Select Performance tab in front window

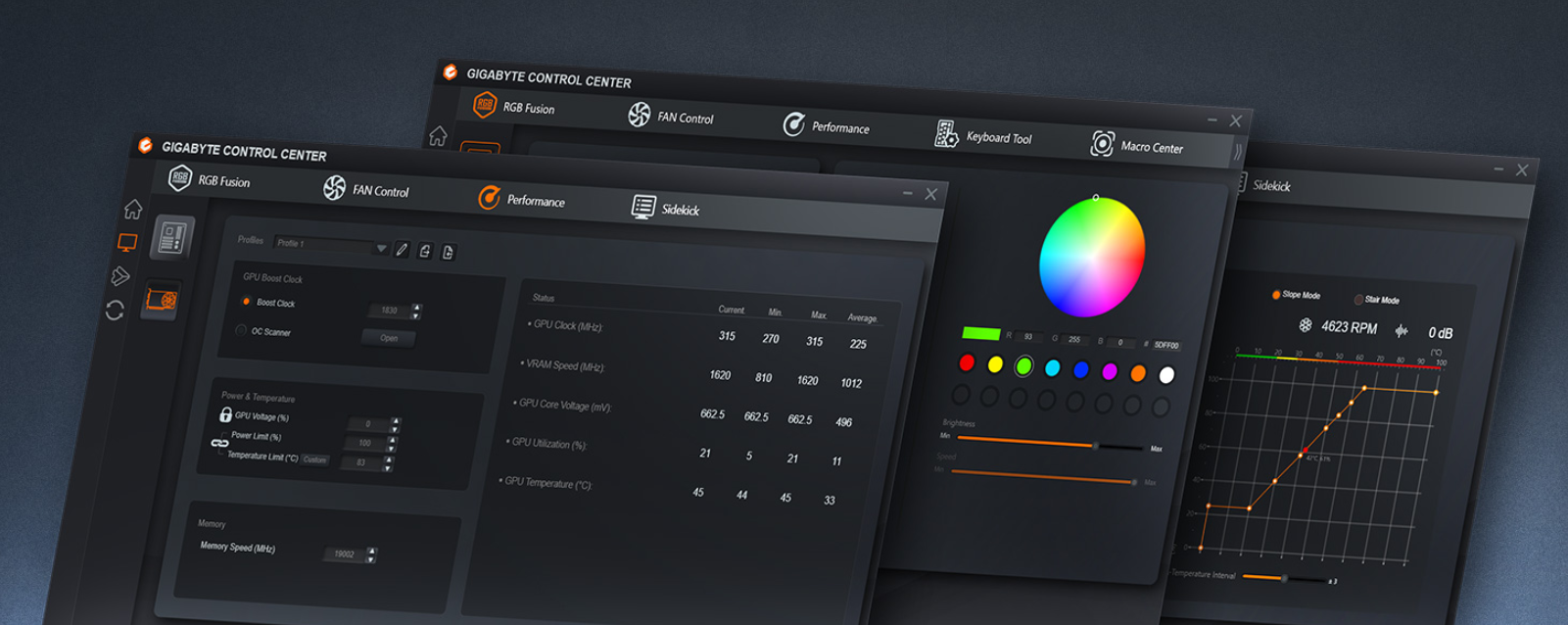coord(521,199)
